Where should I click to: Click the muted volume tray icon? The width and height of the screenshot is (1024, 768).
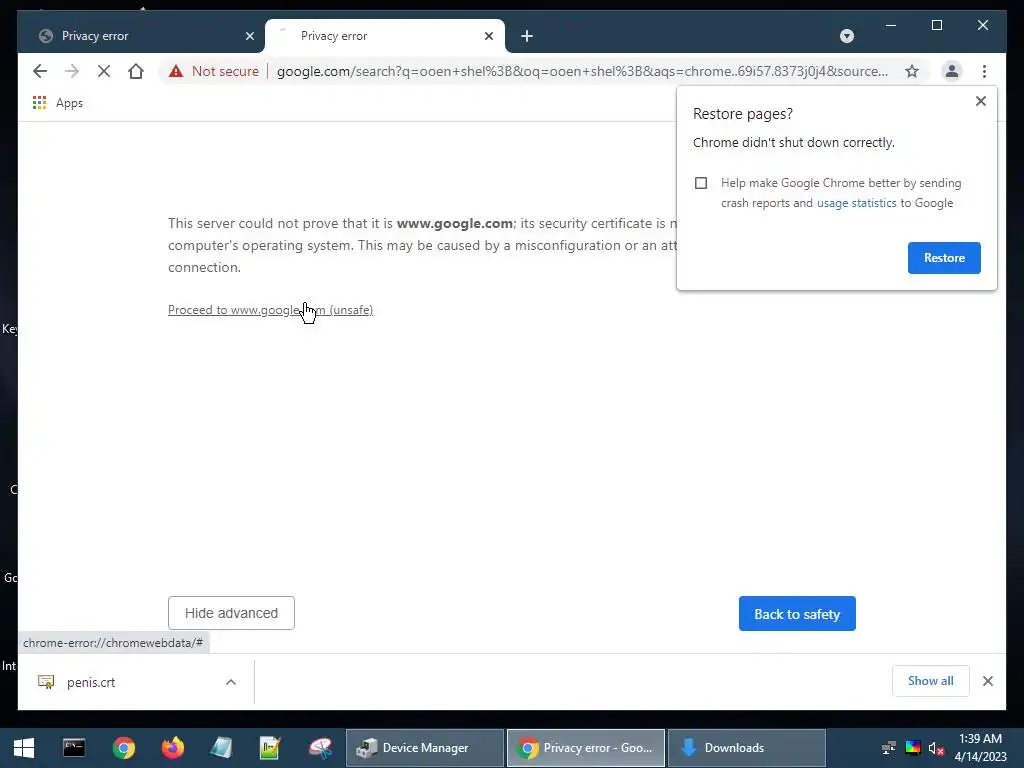(936, 748)
